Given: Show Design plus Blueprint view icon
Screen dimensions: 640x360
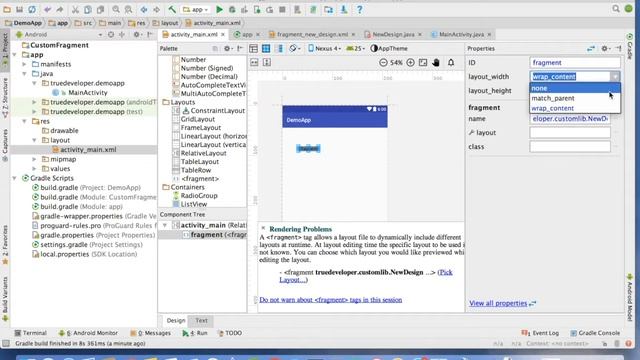Looking at the screenshot, I should point(280,48).
